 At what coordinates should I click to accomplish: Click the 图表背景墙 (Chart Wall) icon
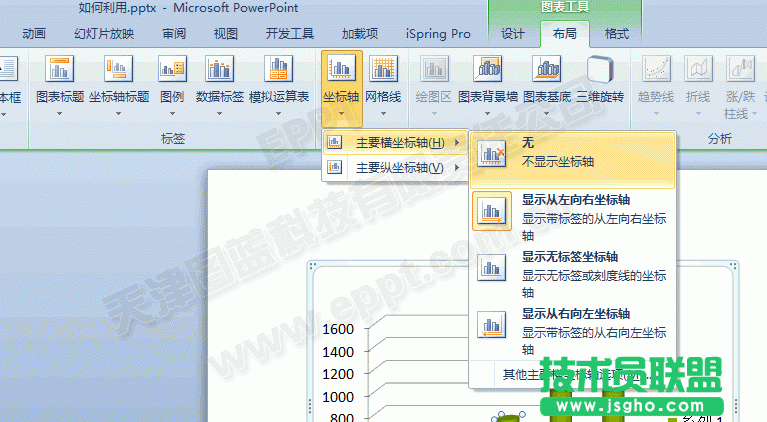point(492,71)
